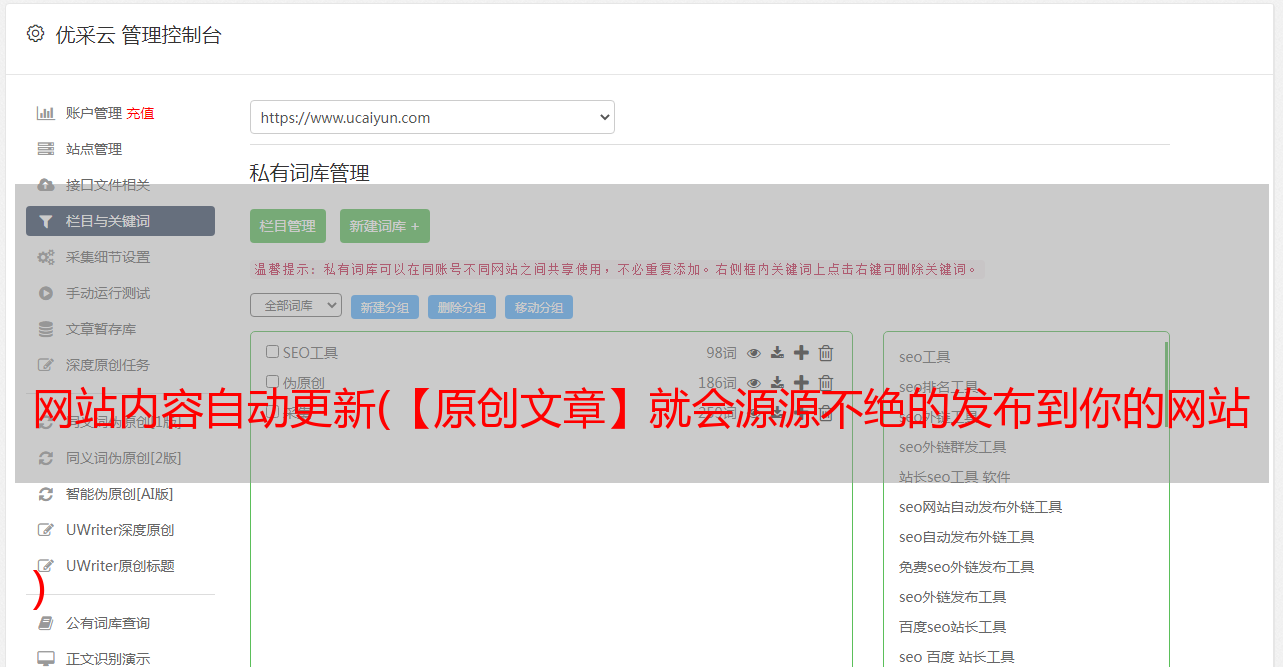1283x667 pixels.
Task: Add keywords to 伪原创 with plus icon
Action: (801, 383)
